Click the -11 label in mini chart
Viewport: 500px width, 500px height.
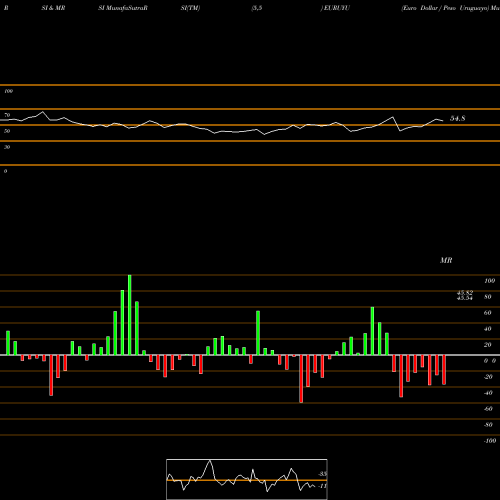[322, 486]
